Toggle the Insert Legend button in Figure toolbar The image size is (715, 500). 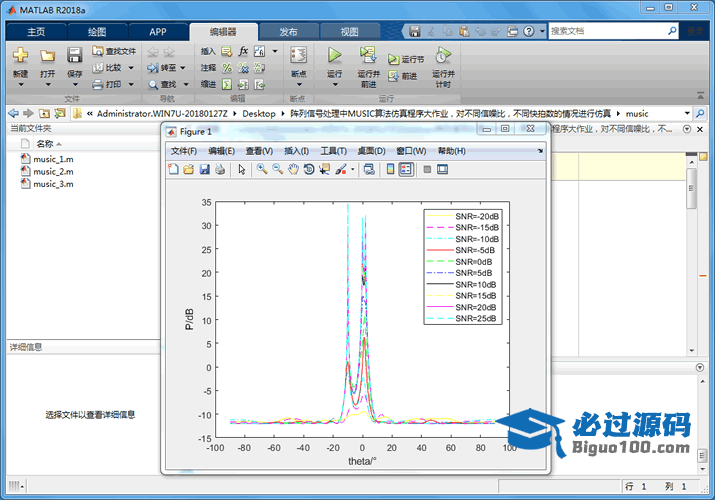(x=406, y=170)
